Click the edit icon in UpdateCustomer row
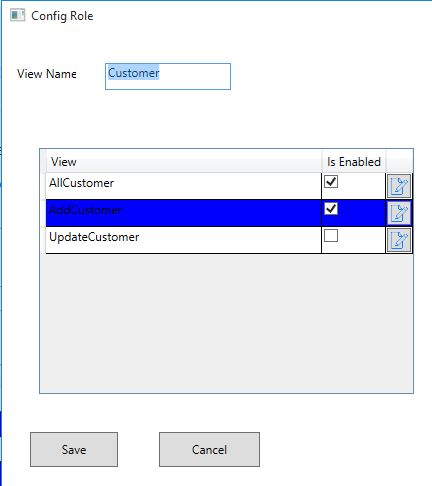Screen dimensions: 432x486 pyautogui.click(x=399, y=240)
